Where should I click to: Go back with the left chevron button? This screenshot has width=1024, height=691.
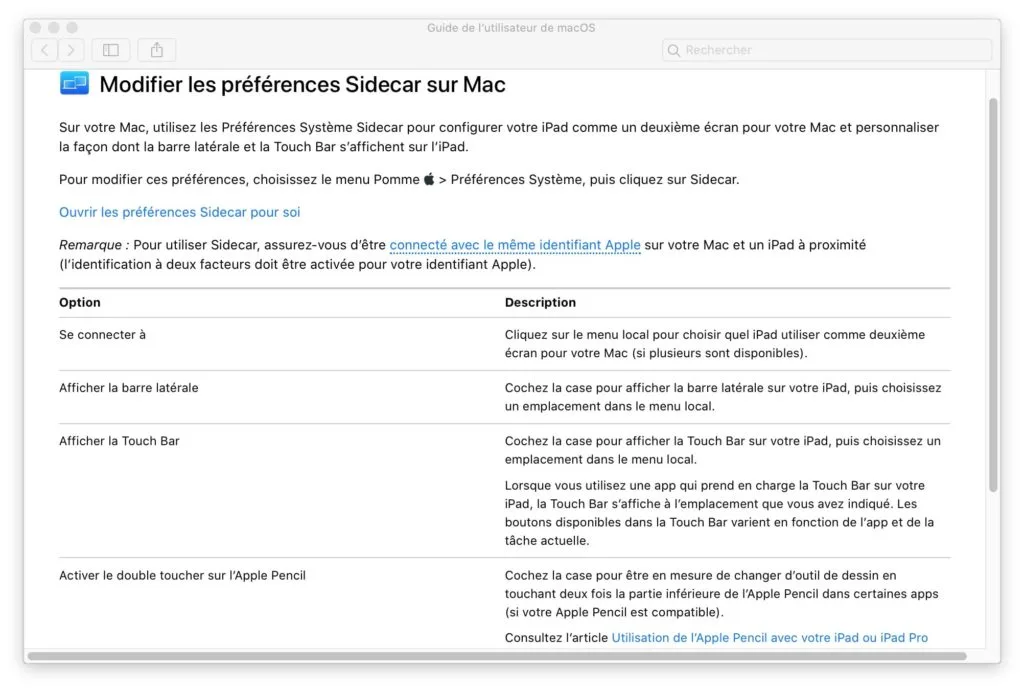pos(44,50)
